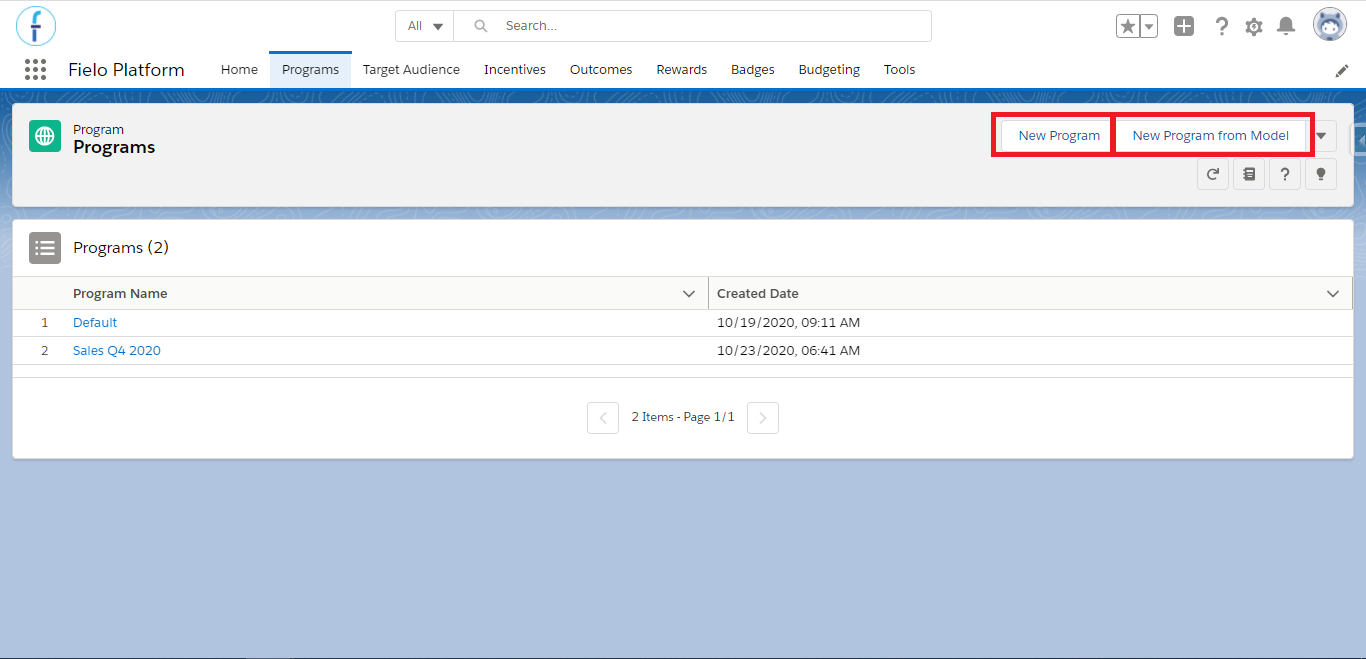The width and height of the screenshot is (1366, 659).
Task: Click the question mark button below New Program
Action: coord(1285,174)
